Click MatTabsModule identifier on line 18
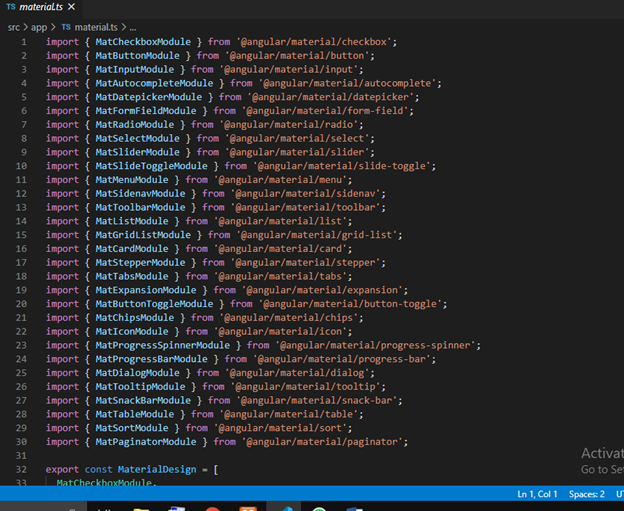 point(132,276)
